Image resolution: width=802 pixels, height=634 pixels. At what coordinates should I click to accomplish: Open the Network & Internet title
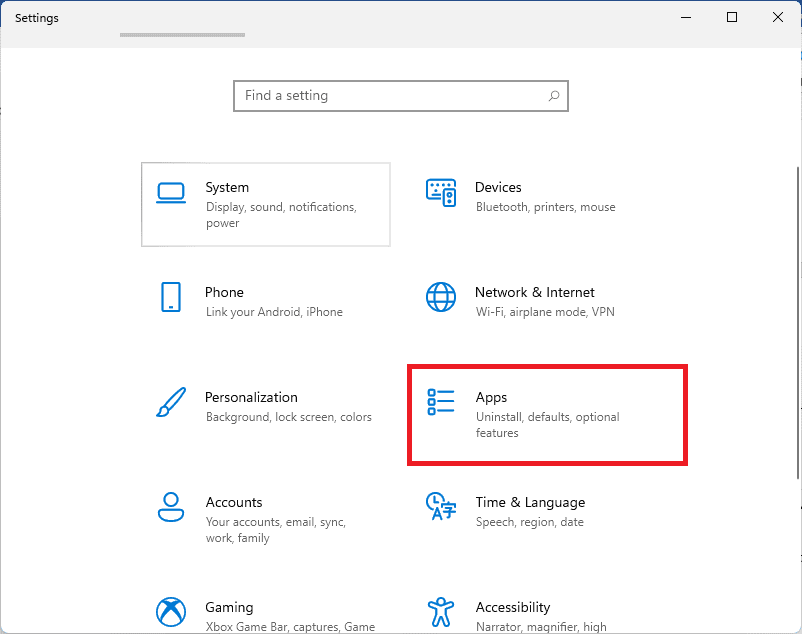coord(534,292)
